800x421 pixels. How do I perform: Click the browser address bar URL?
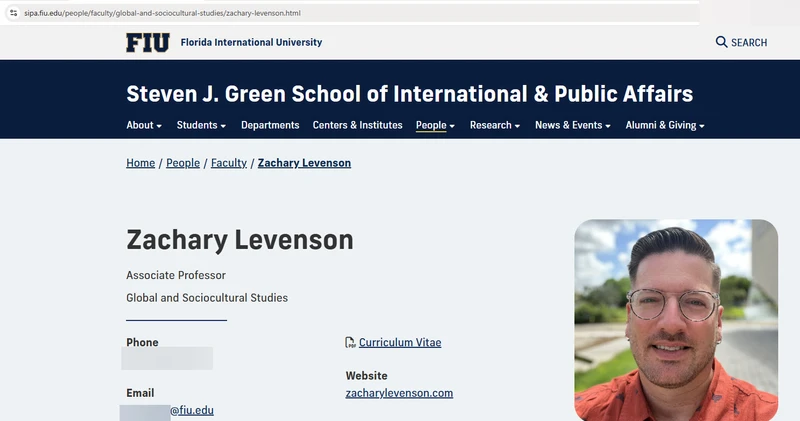tap(162, 13)
